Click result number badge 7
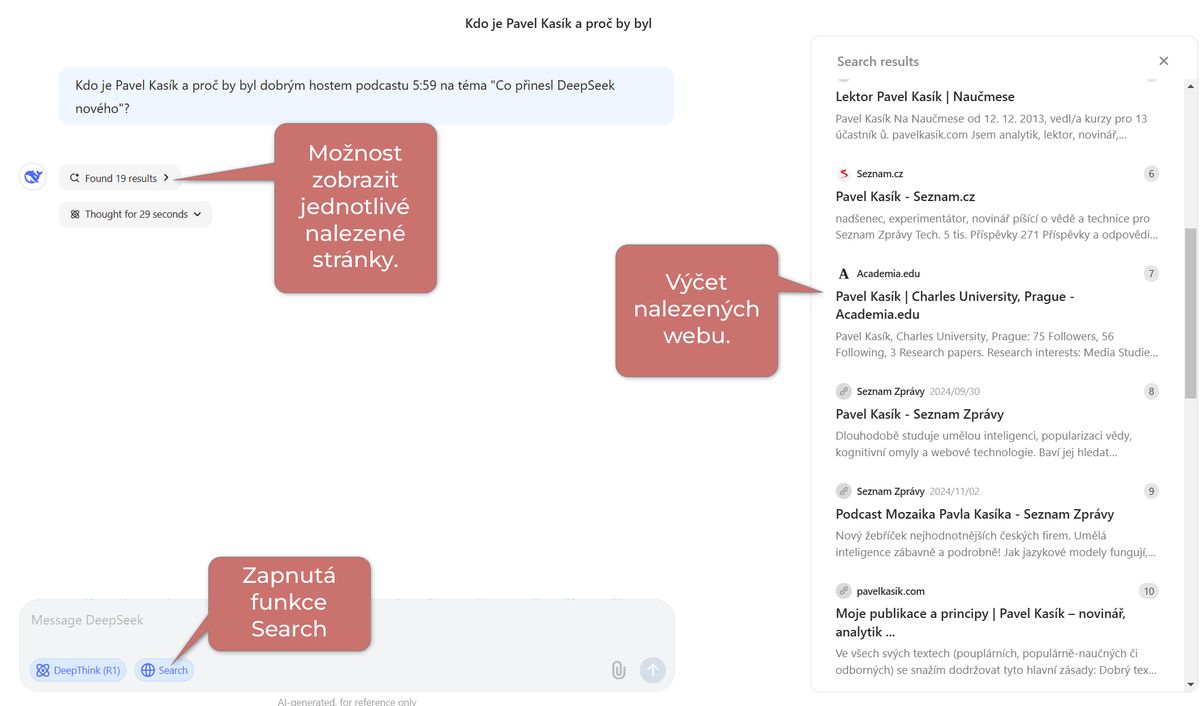Image resolution: width=1200 pixels, height=706 pixels. (1151, 274)
